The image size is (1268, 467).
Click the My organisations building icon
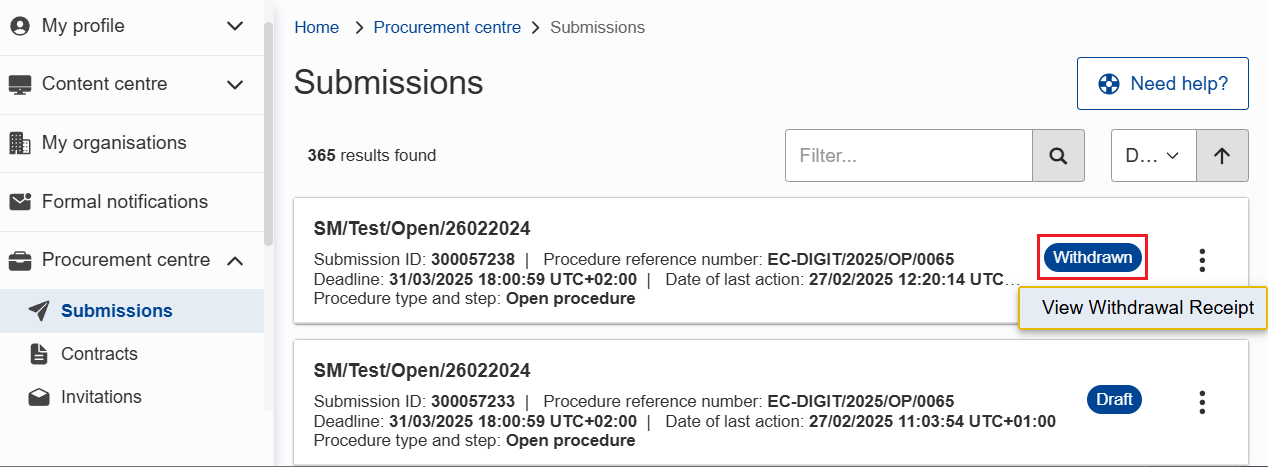[20, 143]
